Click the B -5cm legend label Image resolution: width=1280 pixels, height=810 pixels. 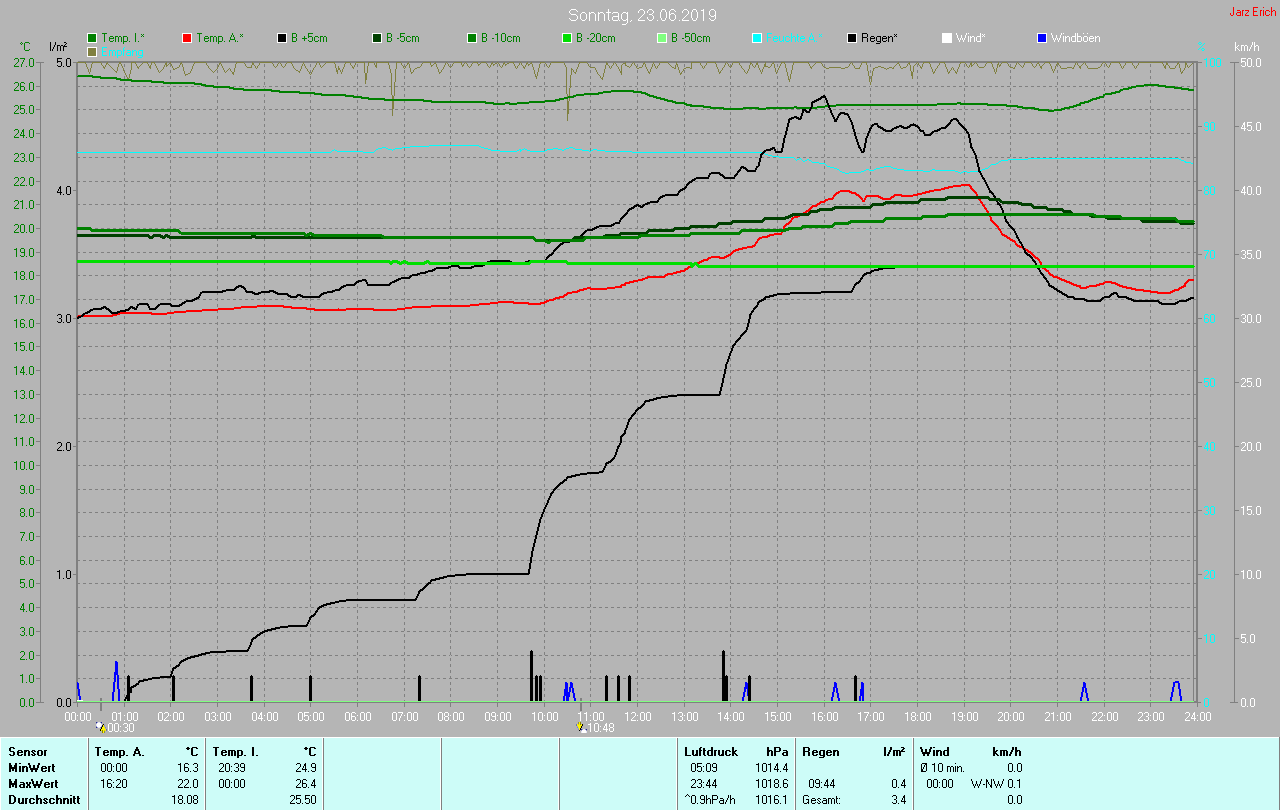point(403,38)
